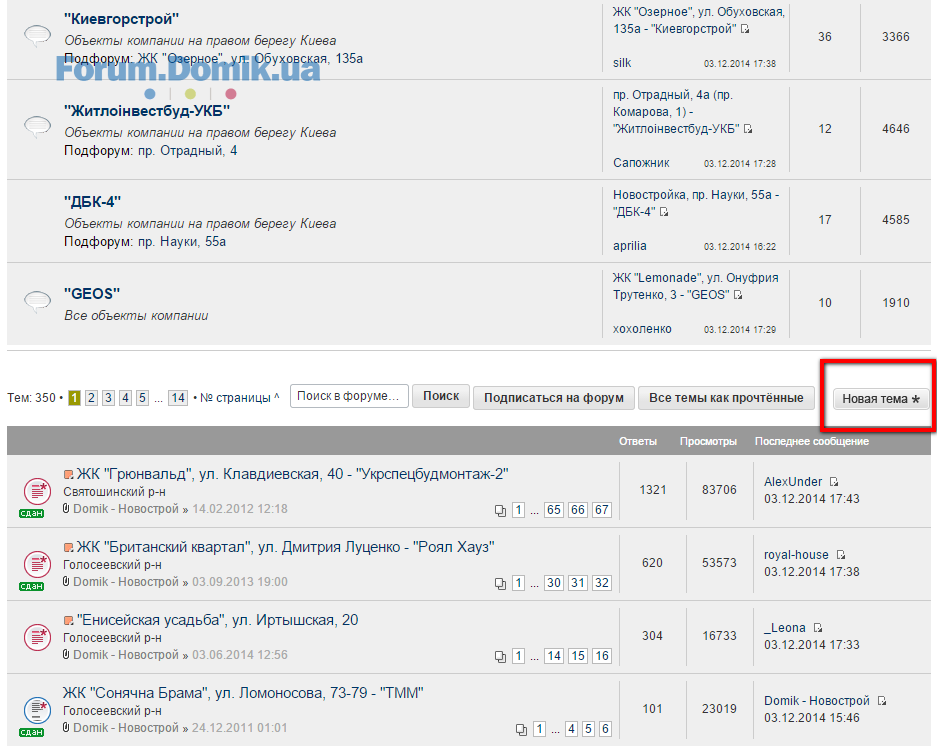
Task: Open the "GEOS" forum
Action: (92, 294)
